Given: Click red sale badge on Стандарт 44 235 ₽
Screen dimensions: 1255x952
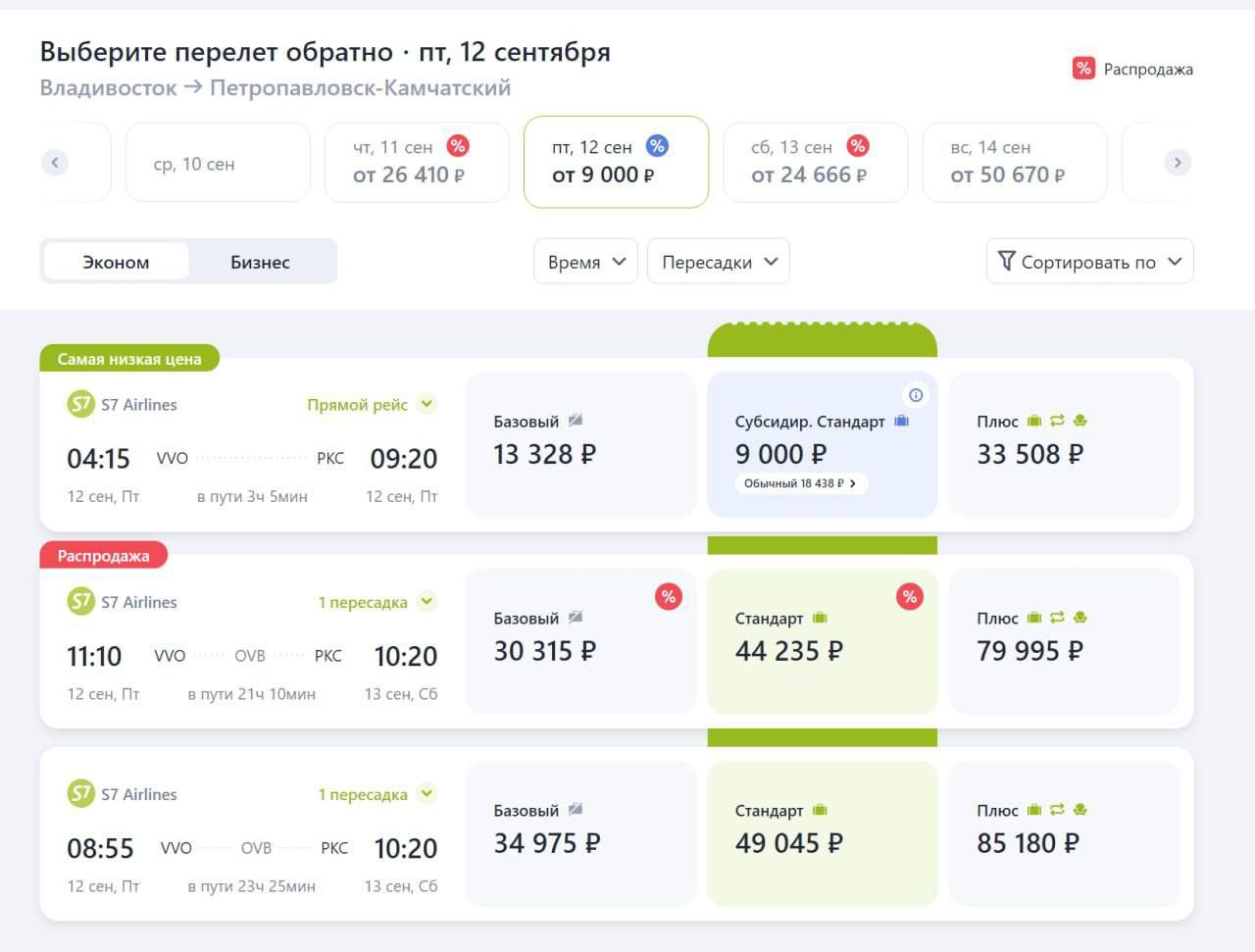Looking at the screenshot, I should (910, 596).
